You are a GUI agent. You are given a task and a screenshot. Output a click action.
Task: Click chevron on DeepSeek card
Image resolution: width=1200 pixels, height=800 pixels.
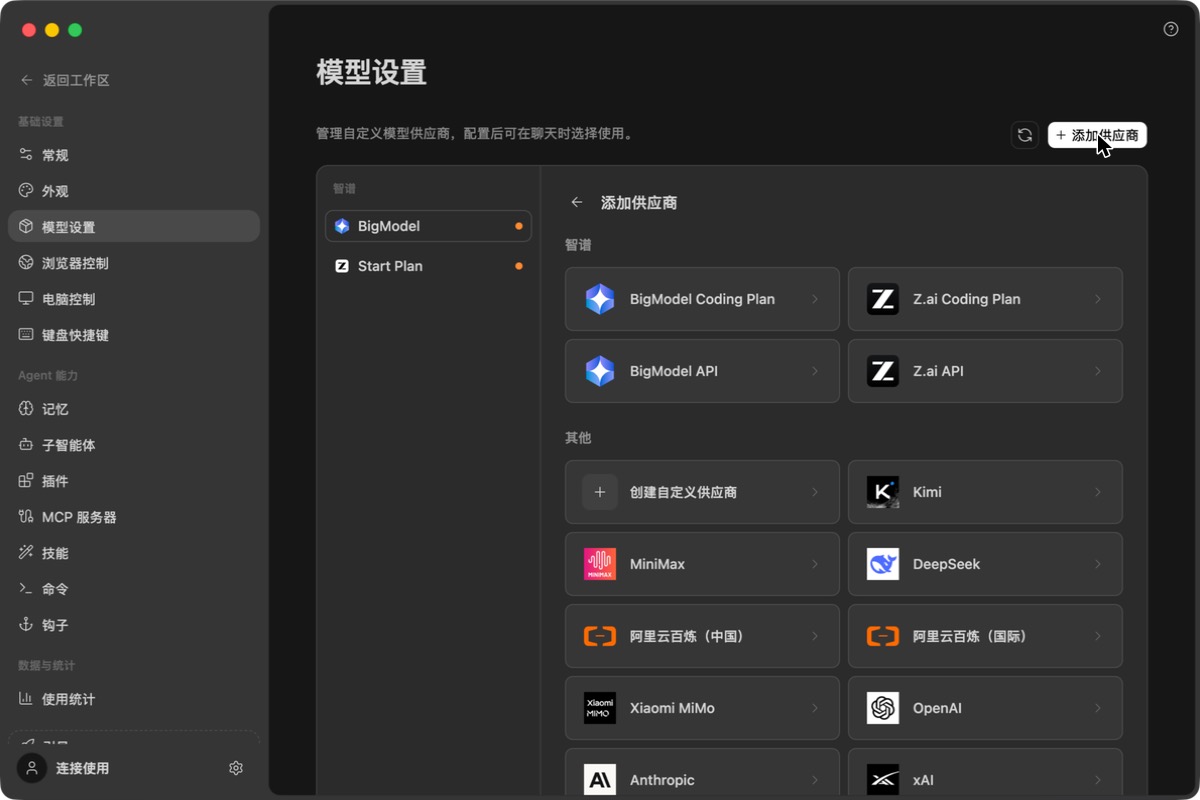point(1098,564)
